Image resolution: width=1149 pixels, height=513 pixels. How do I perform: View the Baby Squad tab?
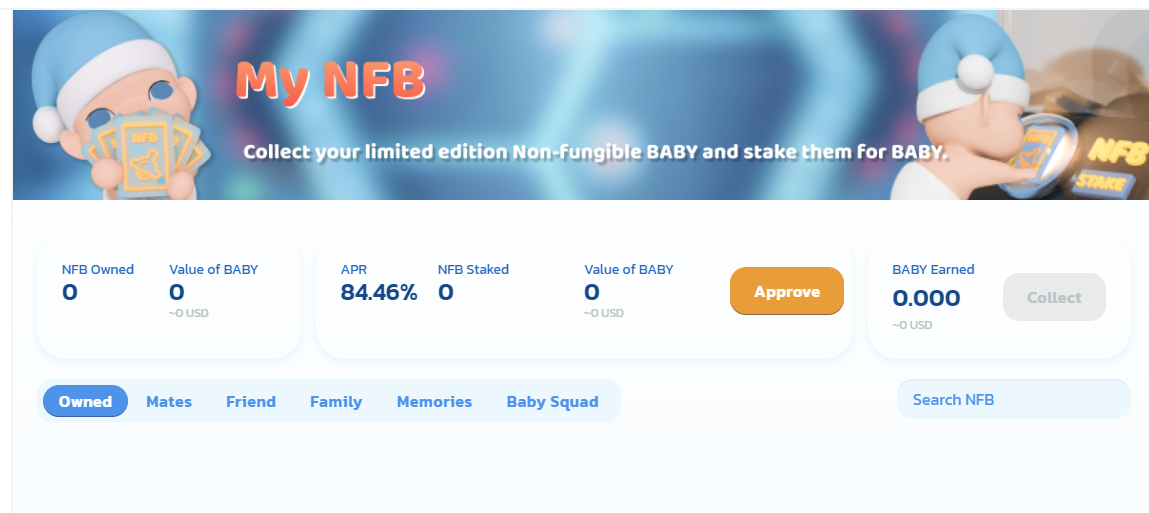tap(553, 402)
